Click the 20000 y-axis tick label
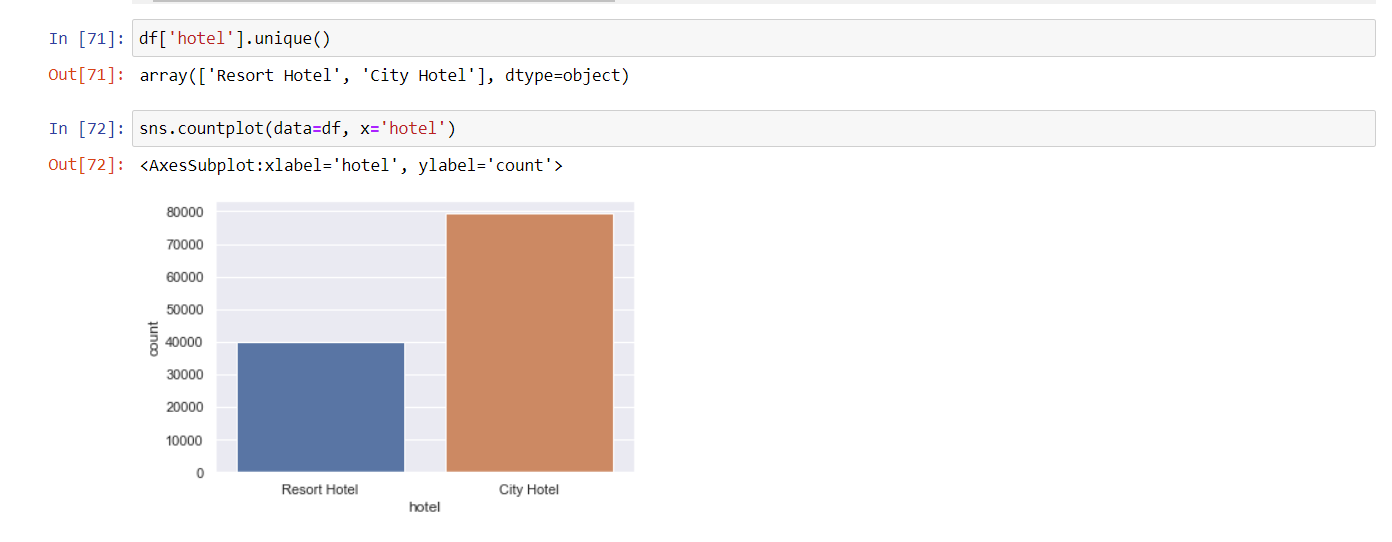This screenshot has height=542, width=1392. [x=186, y=407]
